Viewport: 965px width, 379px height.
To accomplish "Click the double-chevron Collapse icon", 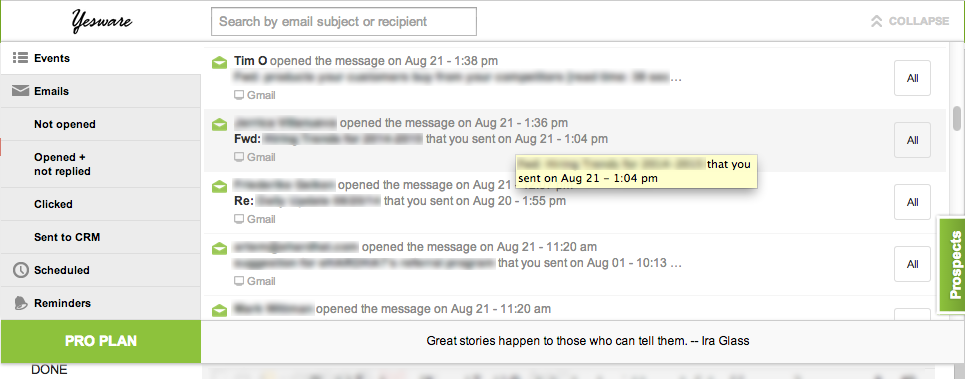I will pos(876,22).
